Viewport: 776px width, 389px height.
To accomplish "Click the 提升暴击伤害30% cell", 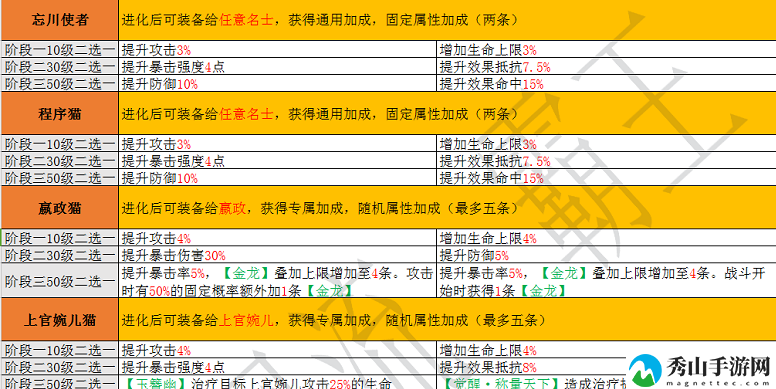I will (x=278, y=255).
